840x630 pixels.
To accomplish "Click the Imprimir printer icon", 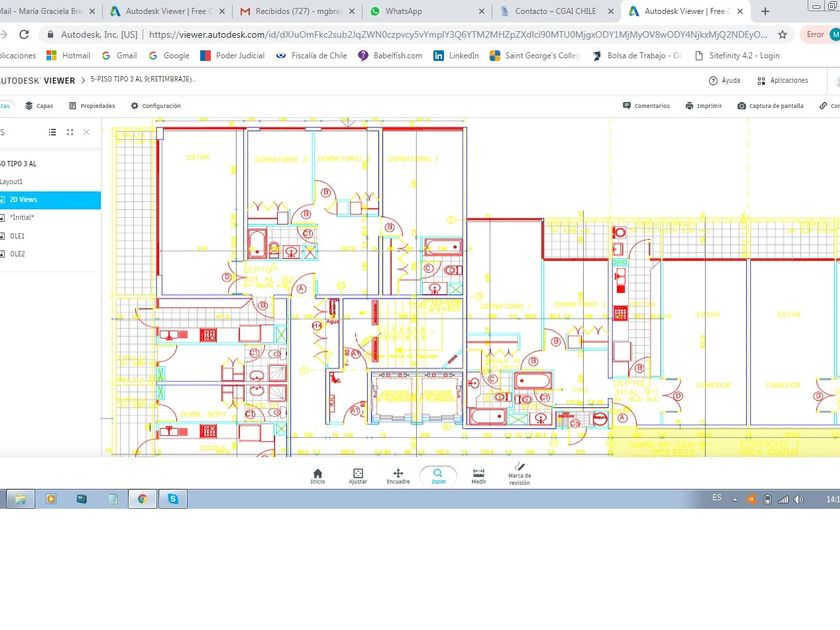I will tap(704, 105).
